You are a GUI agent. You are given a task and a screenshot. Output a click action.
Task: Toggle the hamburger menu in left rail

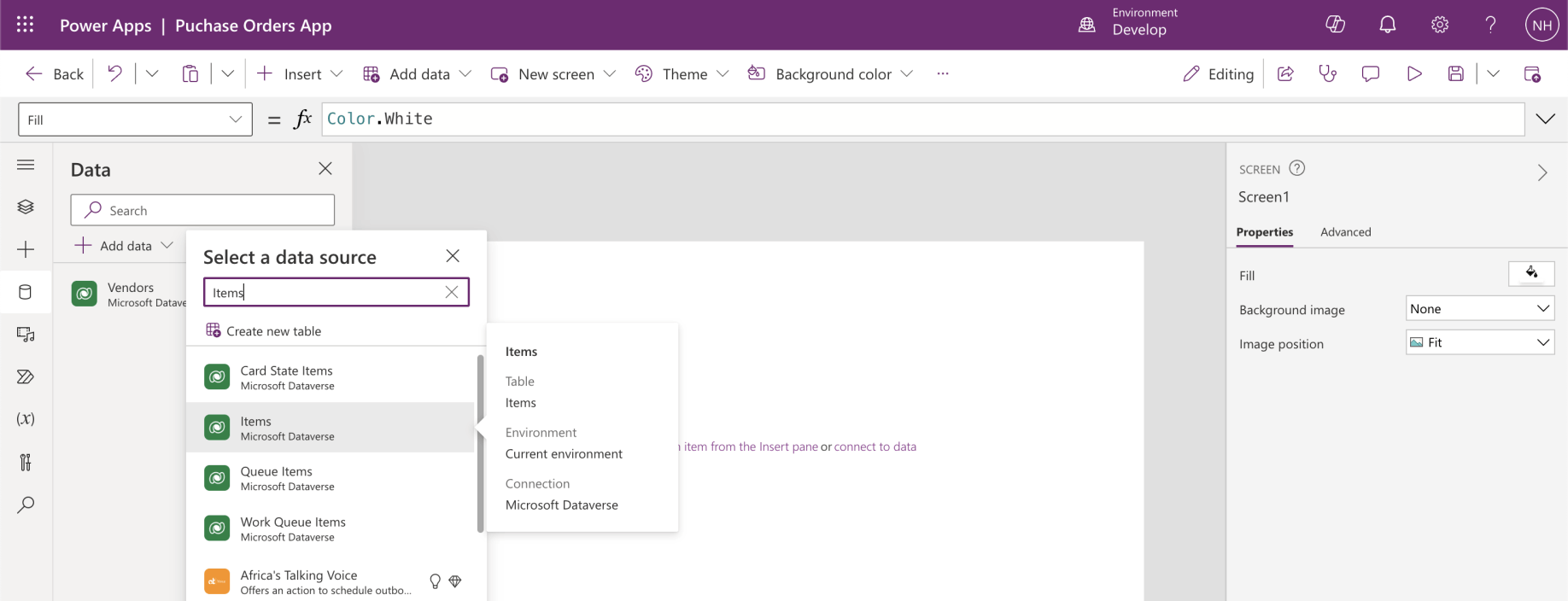coord(26,165)
